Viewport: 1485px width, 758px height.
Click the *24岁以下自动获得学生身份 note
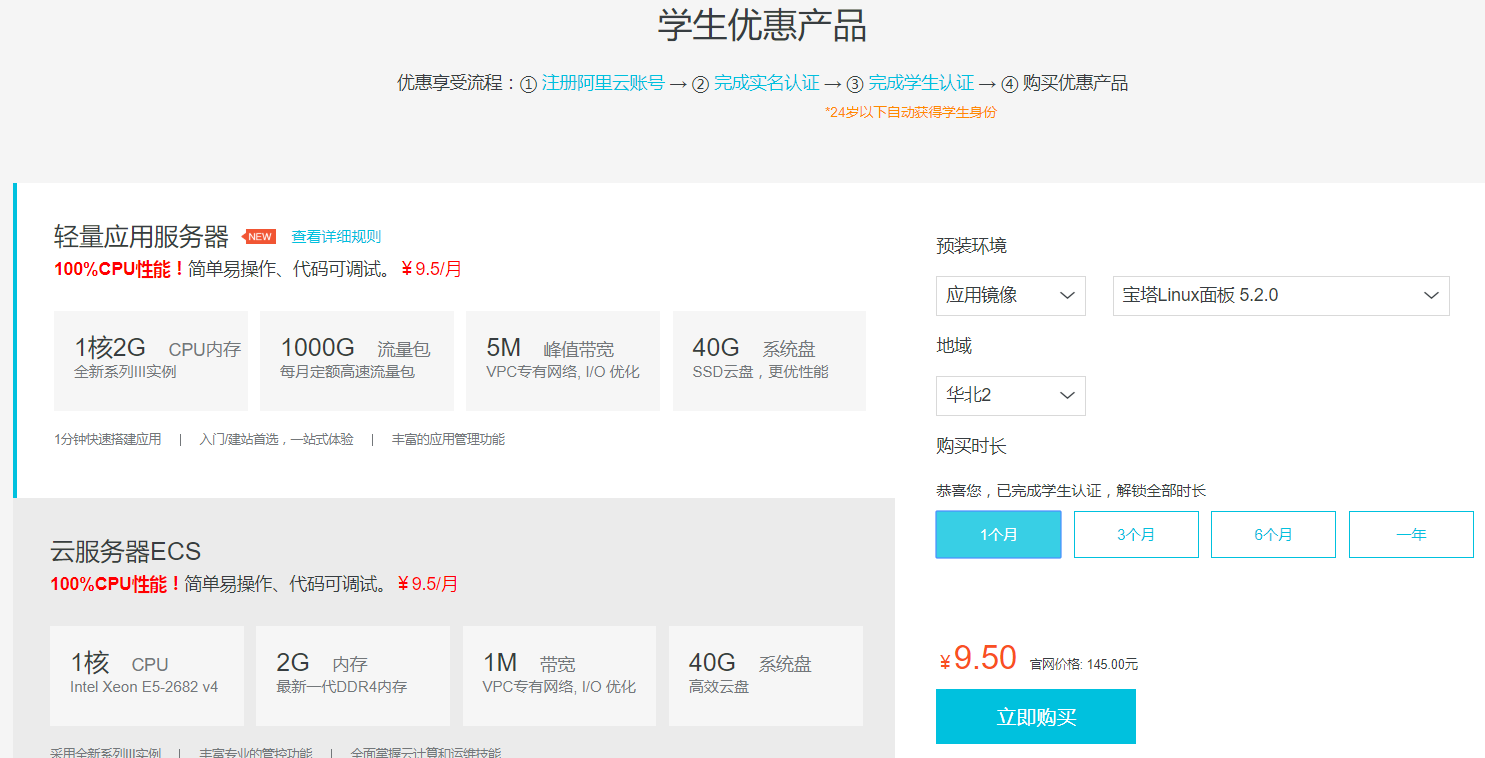pos(911,112)
